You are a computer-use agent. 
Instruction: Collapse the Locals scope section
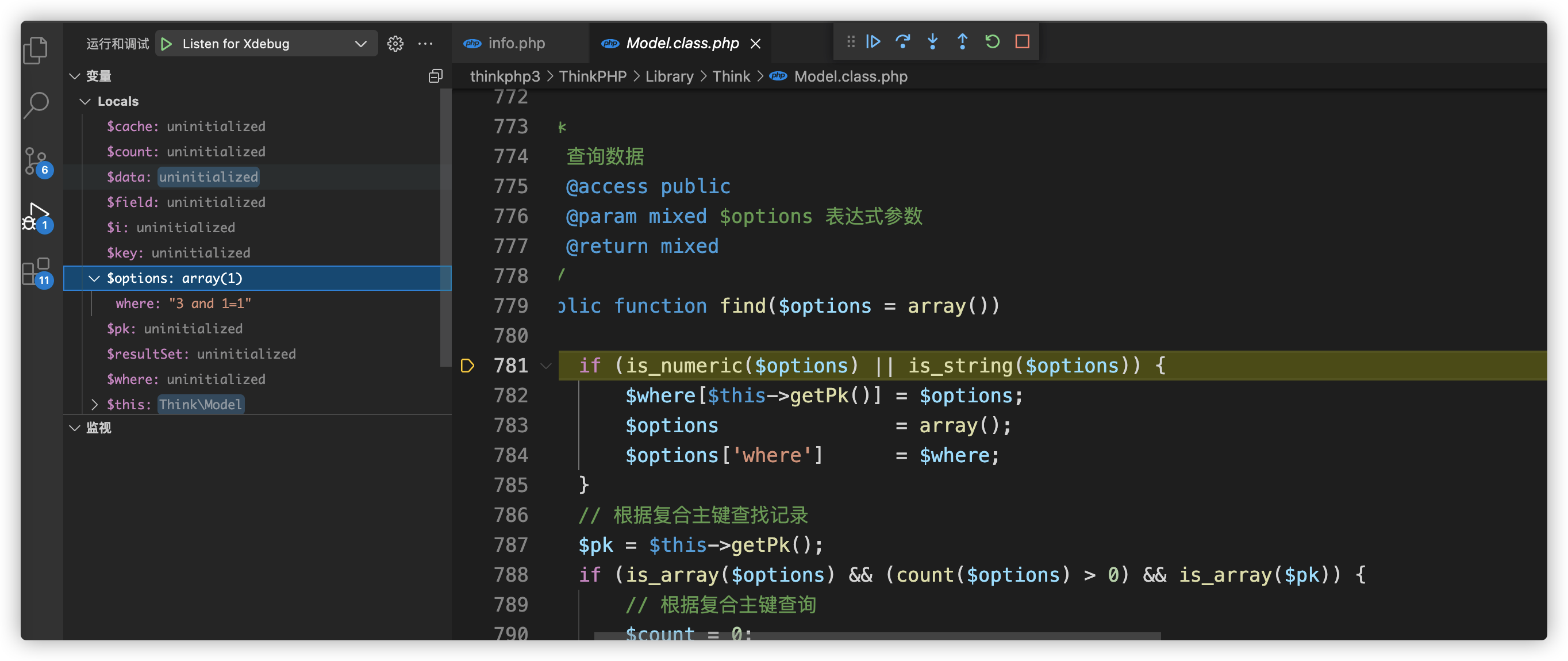85,102
